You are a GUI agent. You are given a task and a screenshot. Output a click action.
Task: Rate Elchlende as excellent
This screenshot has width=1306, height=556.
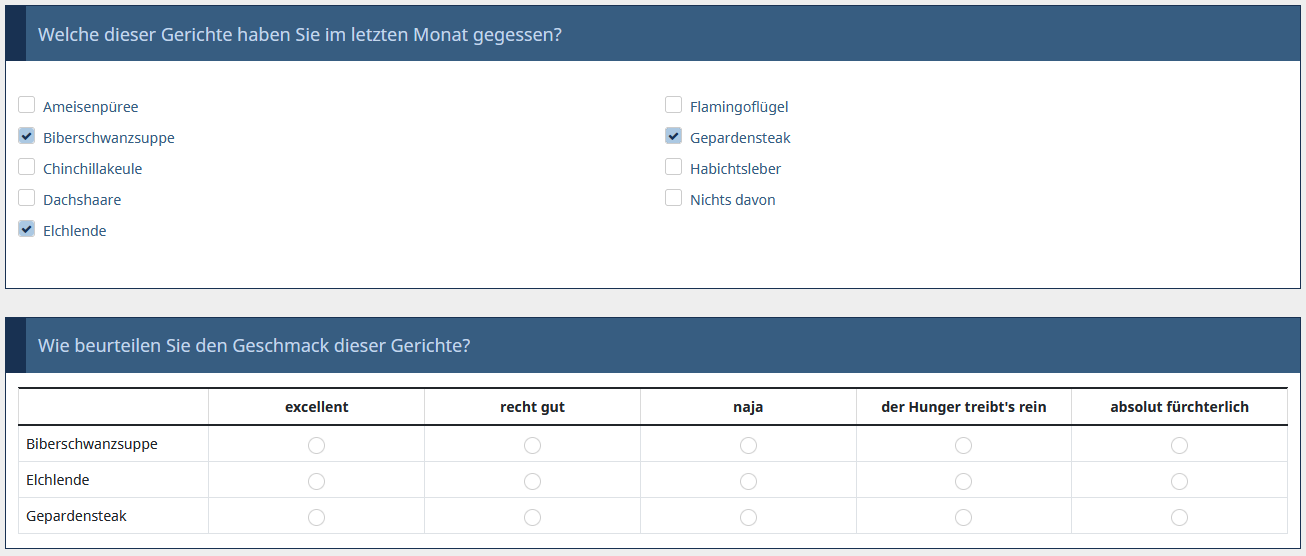click(x=317, y=481)
